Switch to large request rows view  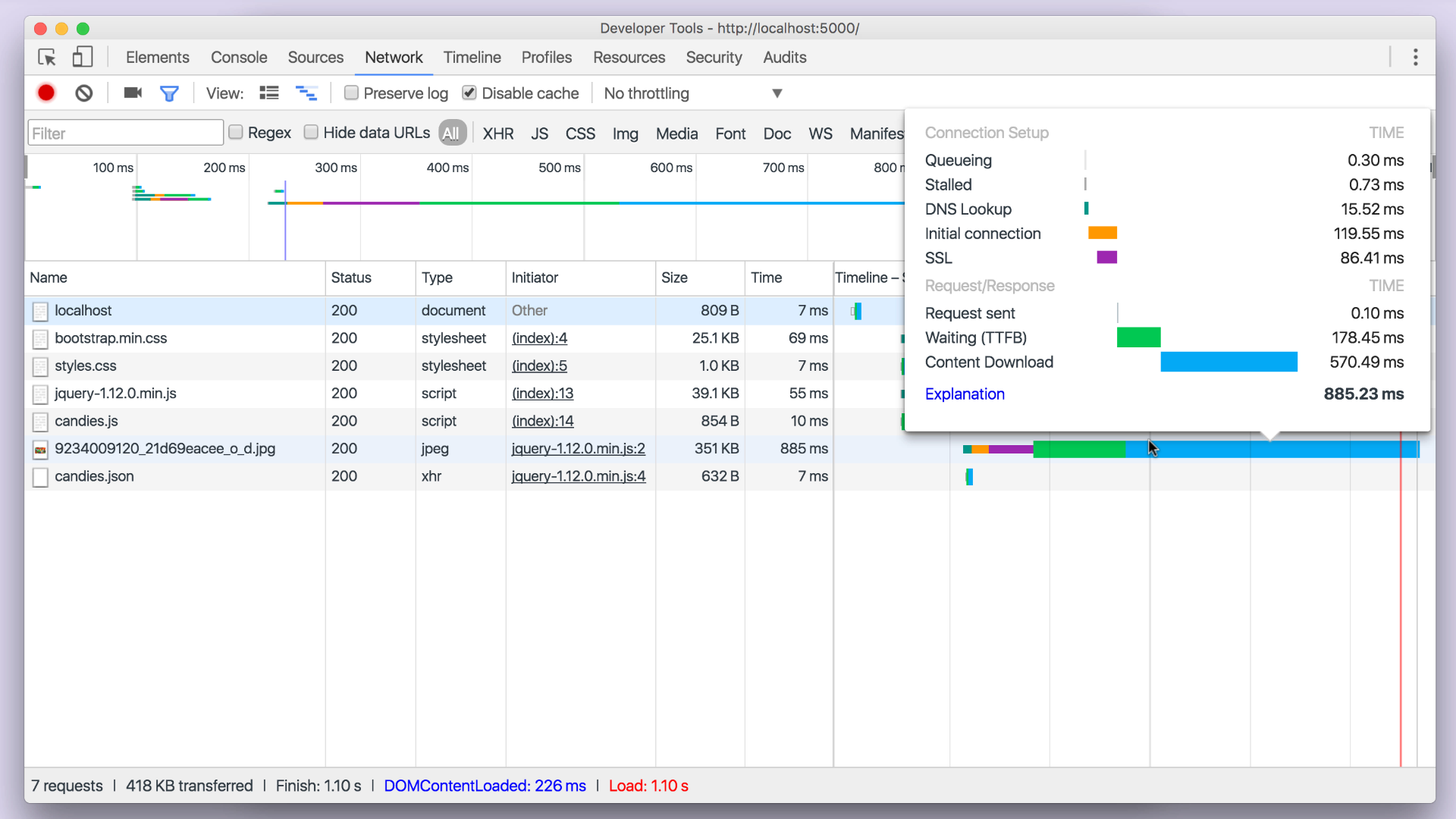tap(269, 93)
